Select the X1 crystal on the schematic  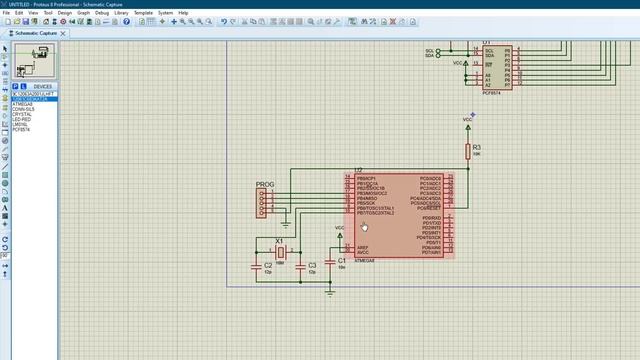(280, 253)
